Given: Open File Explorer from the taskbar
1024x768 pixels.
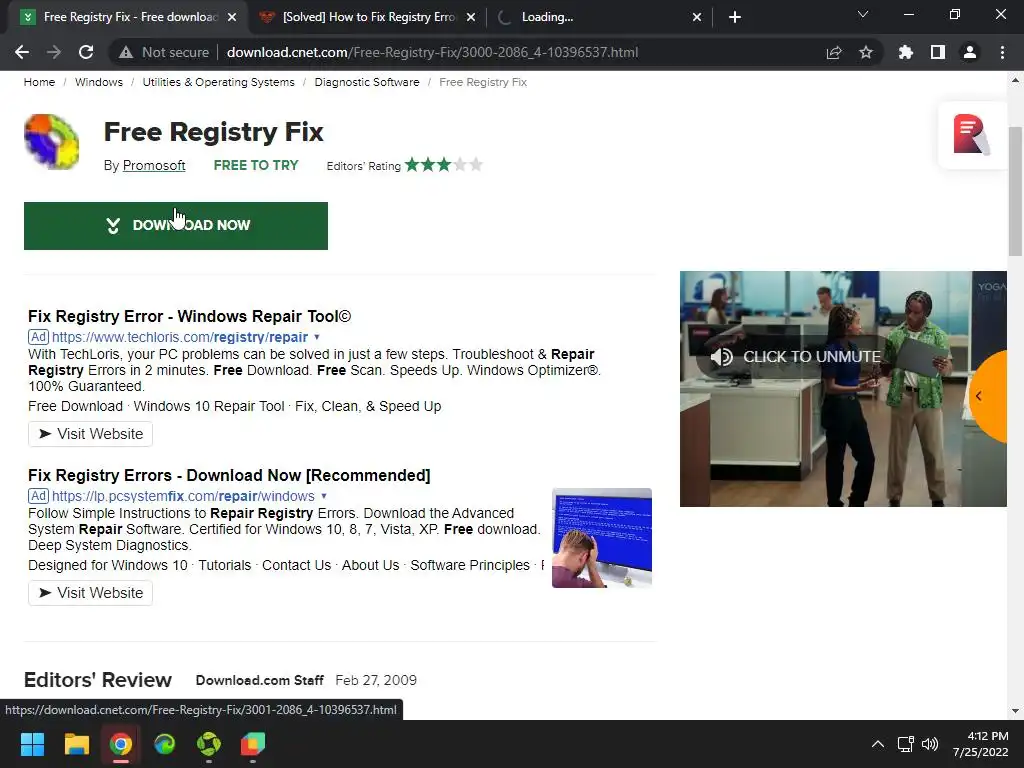Looking at the screenshot, I should click(76, 744).
